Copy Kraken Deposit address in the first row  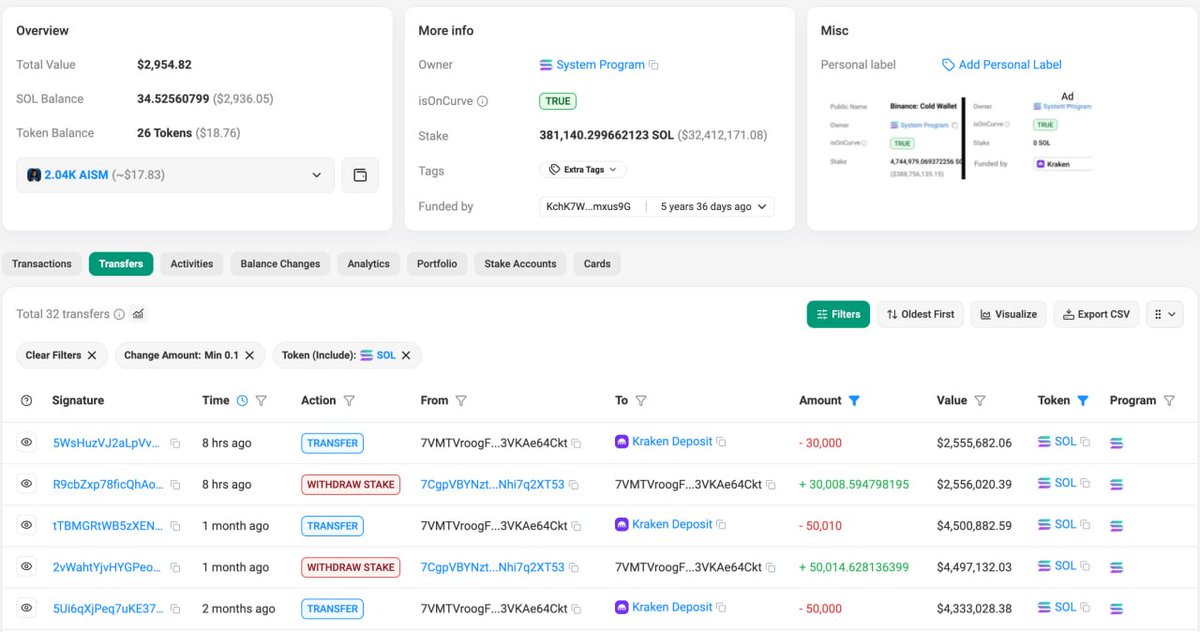721,442
